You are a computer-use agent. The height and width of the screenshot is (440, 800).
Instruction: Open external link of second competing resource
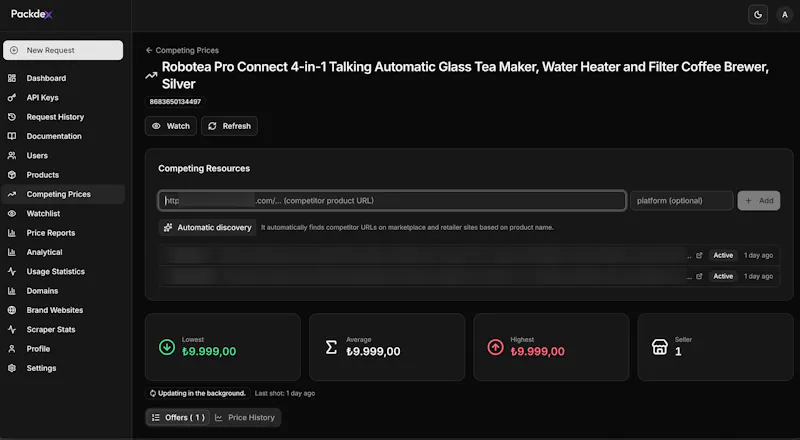pyautogui.click(x=699, y=276)
